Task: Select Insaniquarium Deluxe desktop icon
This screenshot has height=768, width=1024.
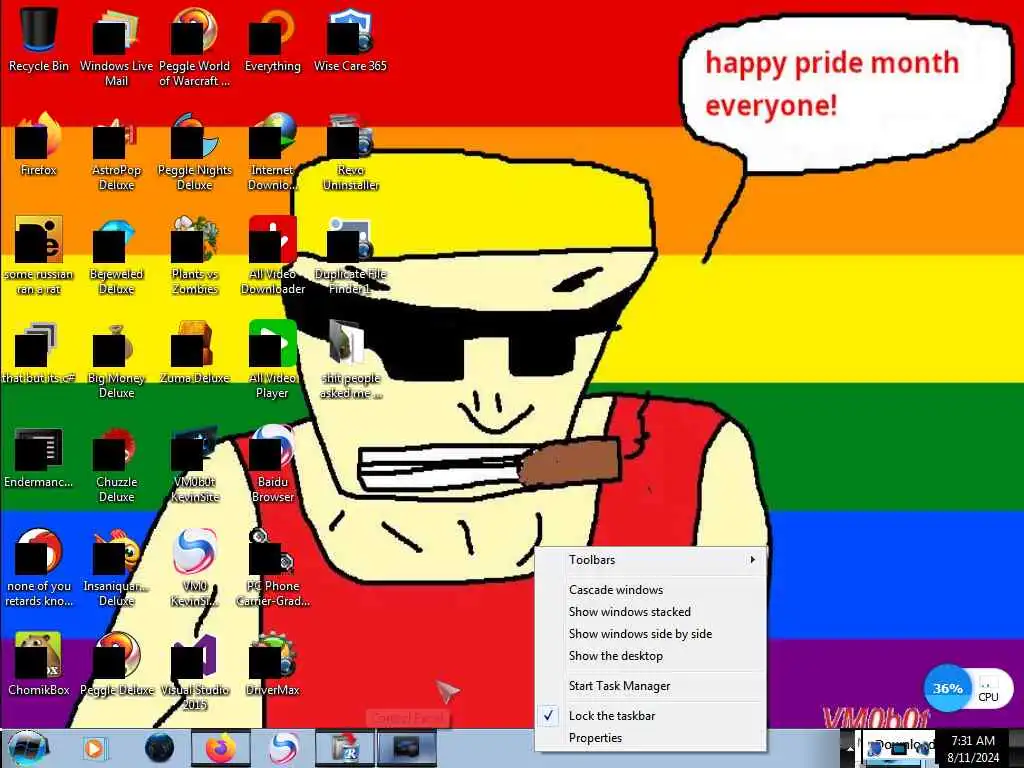Action: [116, 568]
